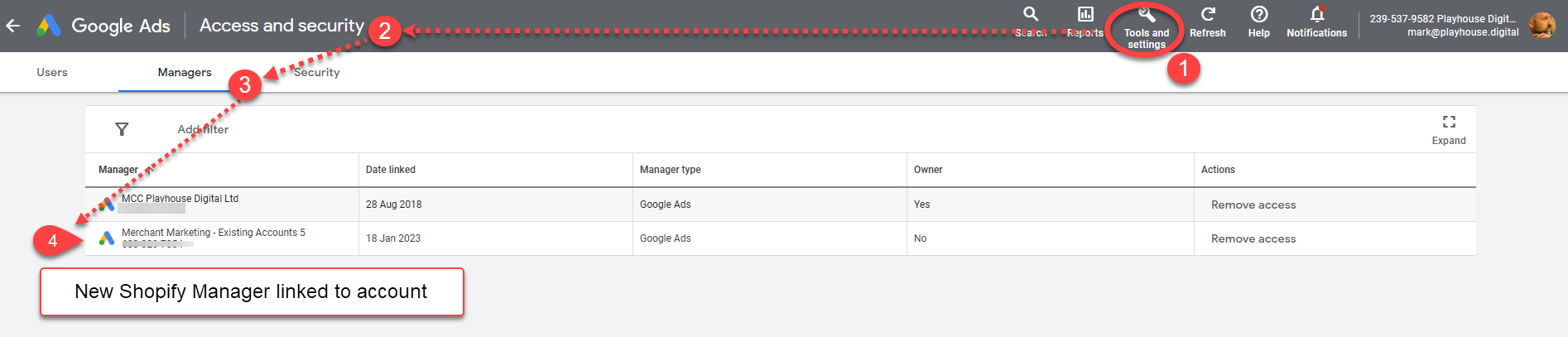Image resolution: width=1568 pixels, height=337 pixels.
Task: Open the Google Ads logo home
Action: [104, 26]
